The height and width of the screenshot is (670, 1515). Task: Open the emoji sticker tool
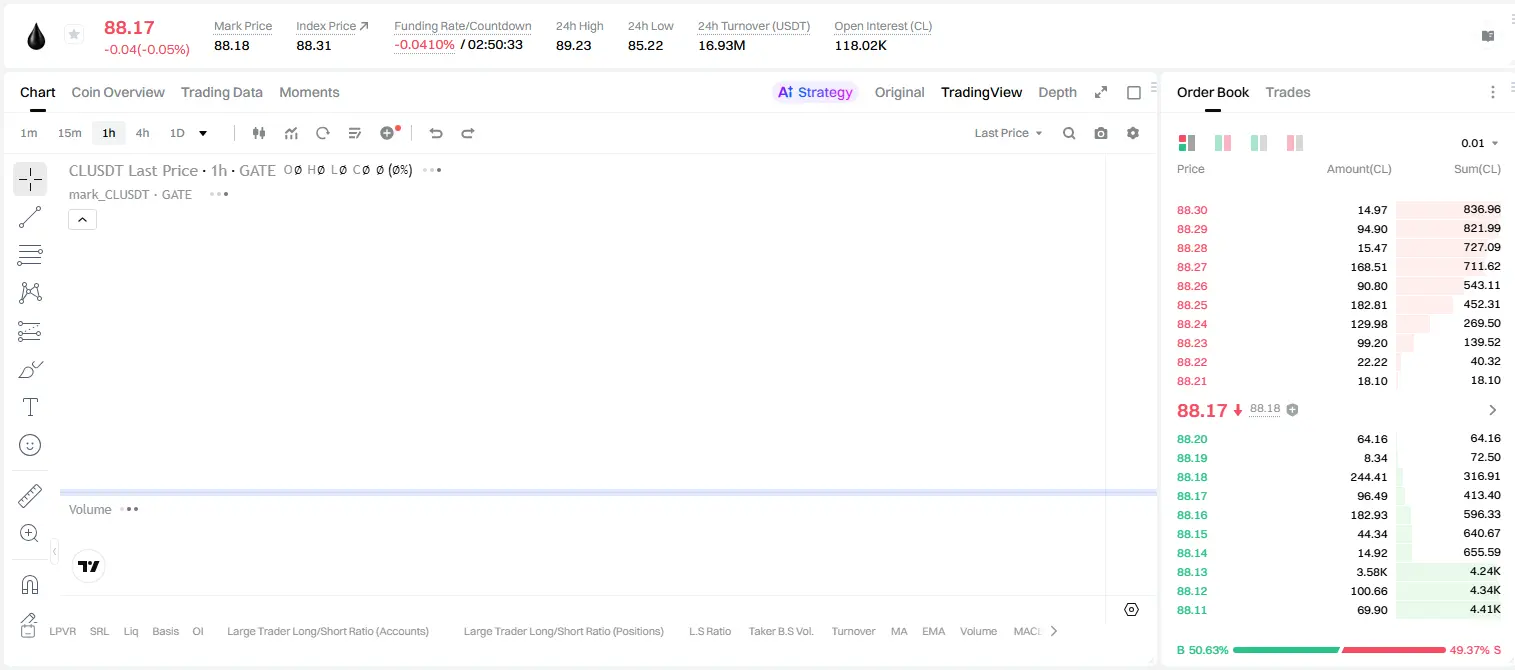pyautogui.click(x=30, y=445)
